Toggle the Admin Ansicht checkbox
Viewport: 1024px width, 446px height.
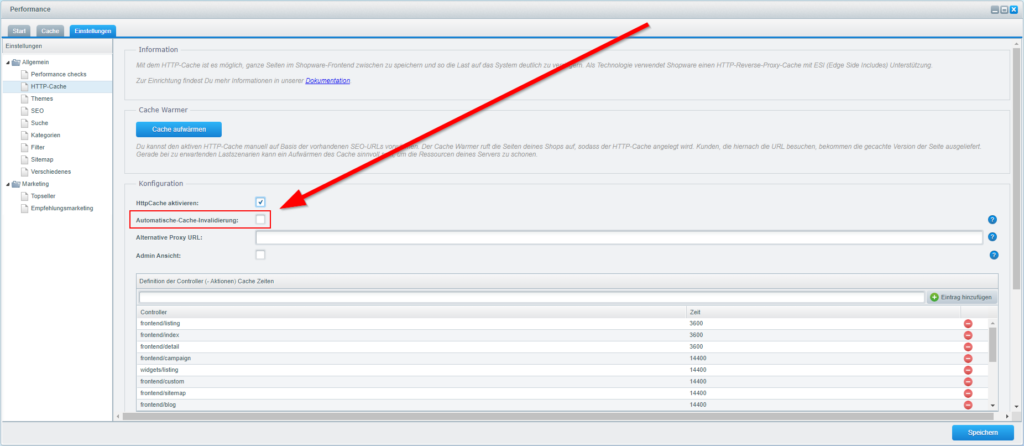point(260,255)
